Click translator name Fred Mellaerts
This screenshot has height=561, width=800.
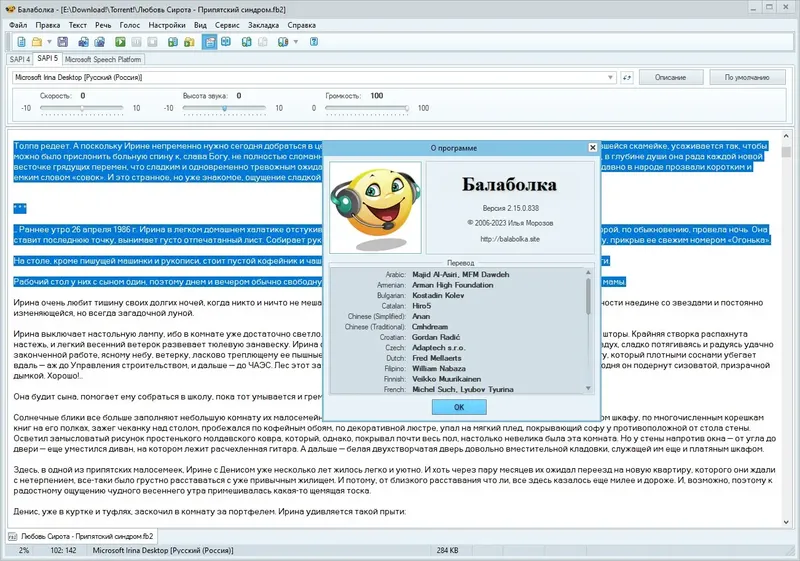tap(437, 358)
